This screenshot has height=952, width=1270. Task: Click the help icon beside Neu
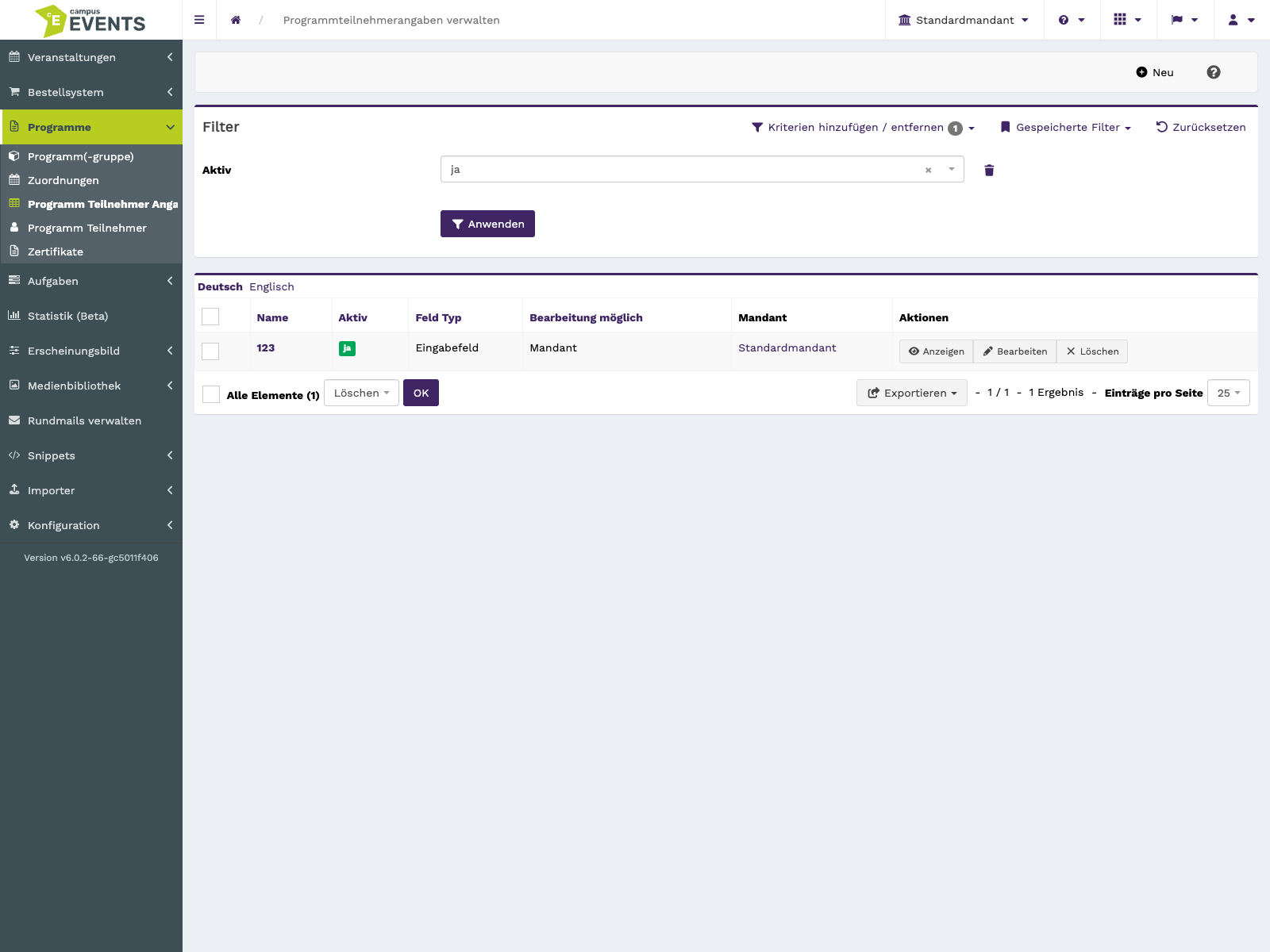pyautogui.click(x=1214, y=72)
